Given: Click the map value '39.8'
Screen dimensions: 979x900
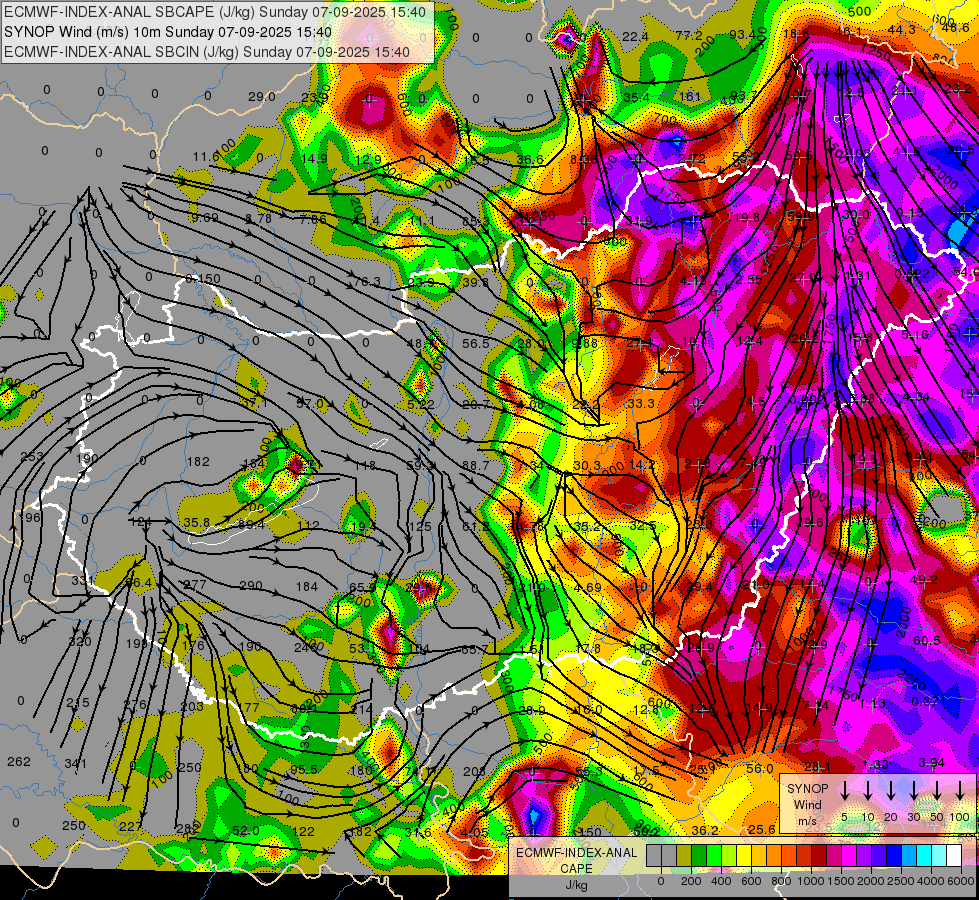Looking at the screenshot, I should [x=476, y=282].
